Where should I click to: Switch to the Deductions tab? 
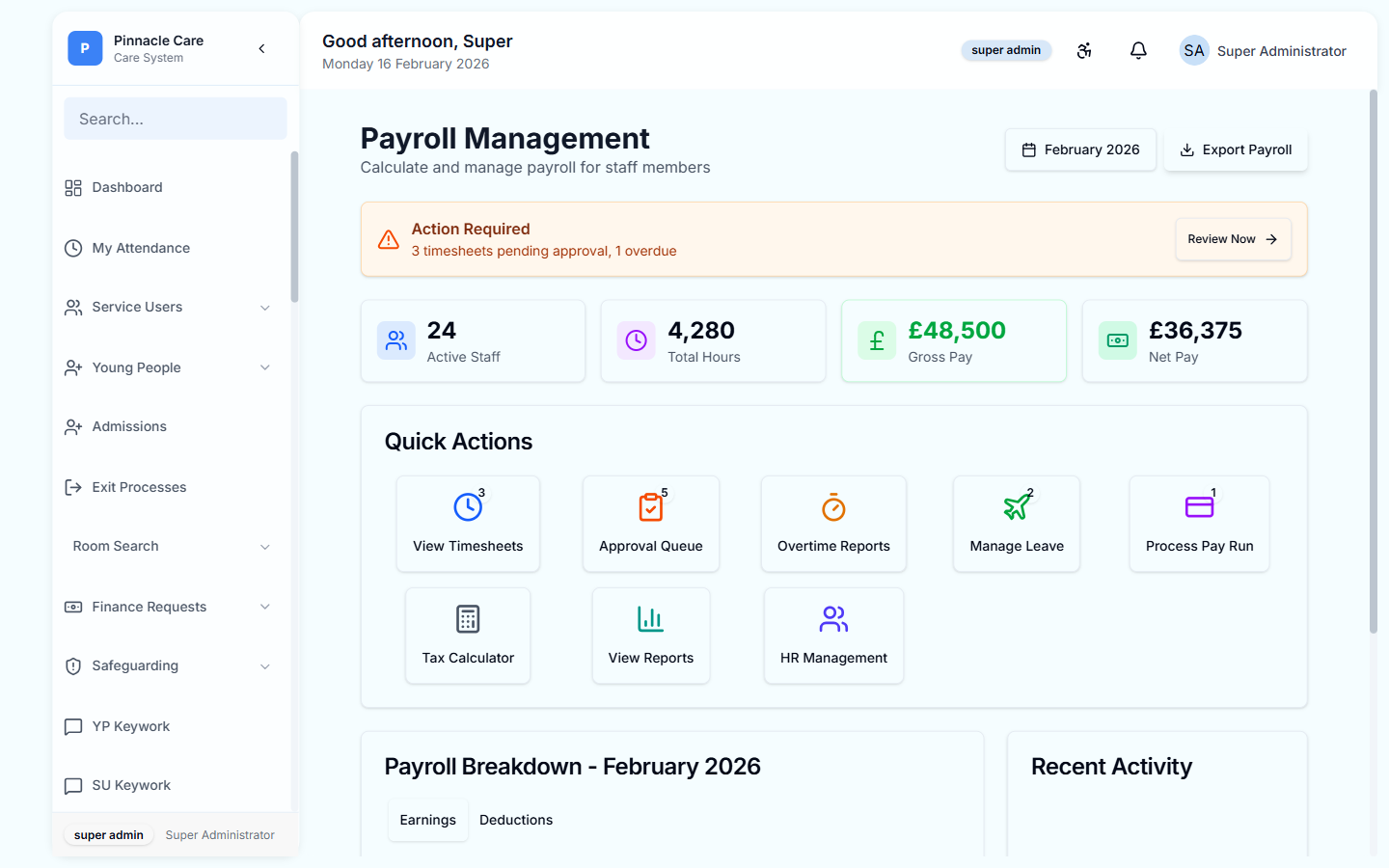(516, 820)
